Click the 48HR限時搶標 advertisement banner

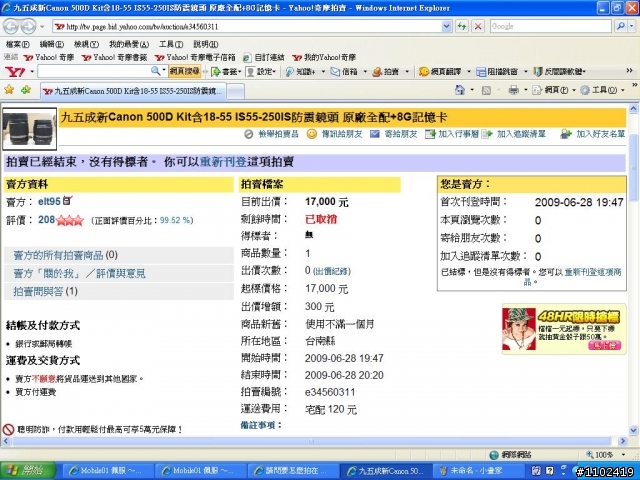point(564,329)
